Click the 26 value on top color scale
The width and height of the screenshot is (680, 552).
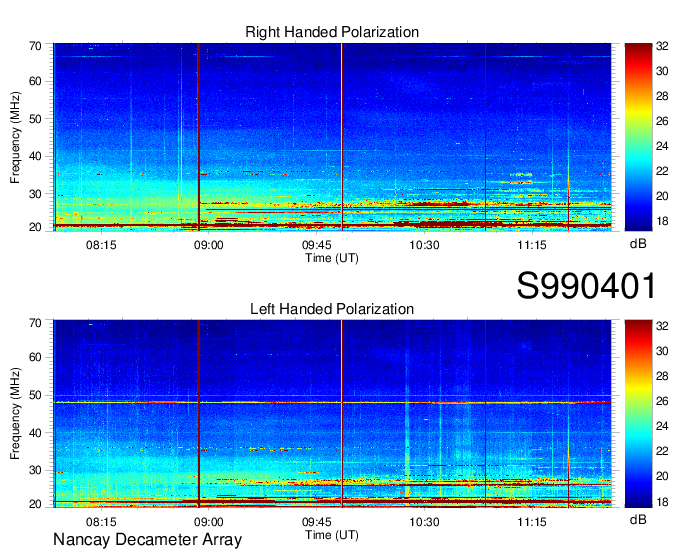click(x=662, y=121)
